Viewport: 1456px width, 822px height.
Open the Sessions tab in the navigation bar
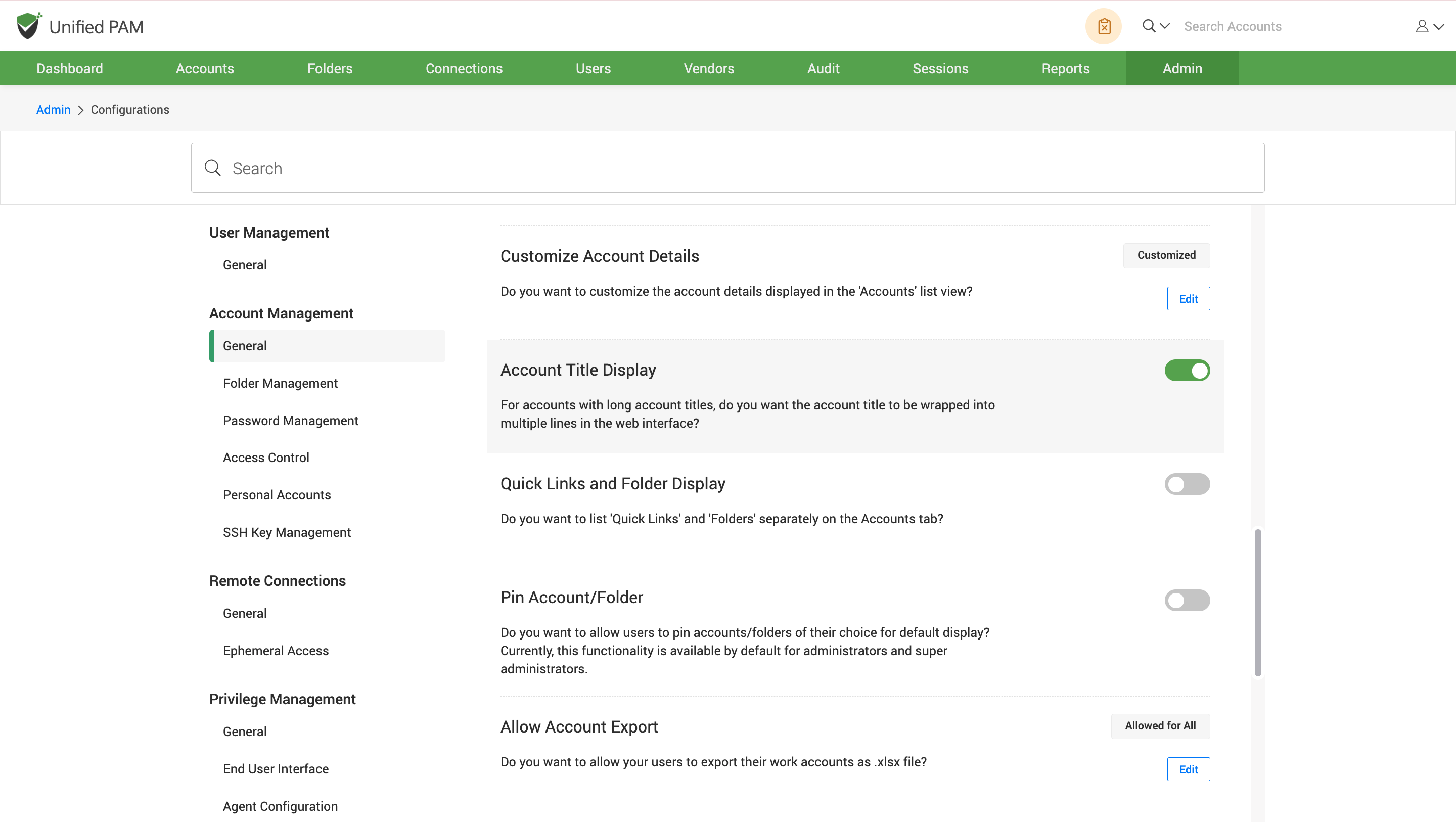click(940, 68)
